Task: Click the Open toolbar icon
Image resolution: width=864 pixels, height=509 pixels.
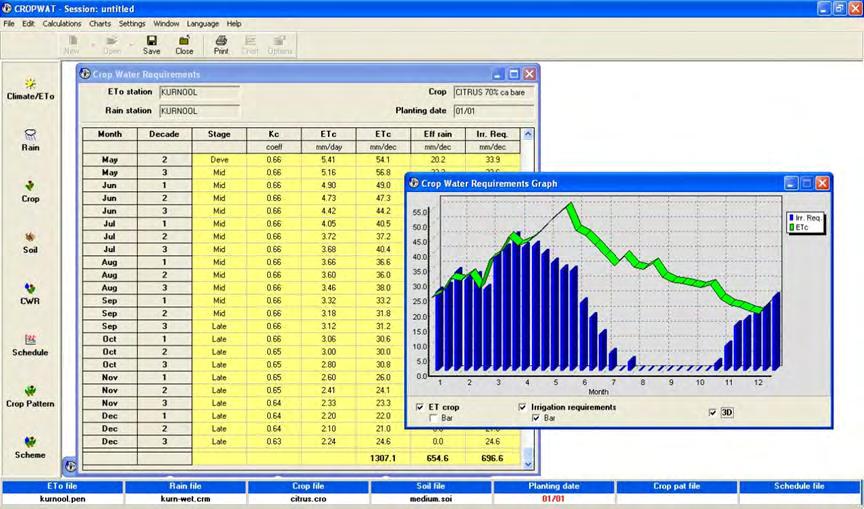Action: click(112, 45)
